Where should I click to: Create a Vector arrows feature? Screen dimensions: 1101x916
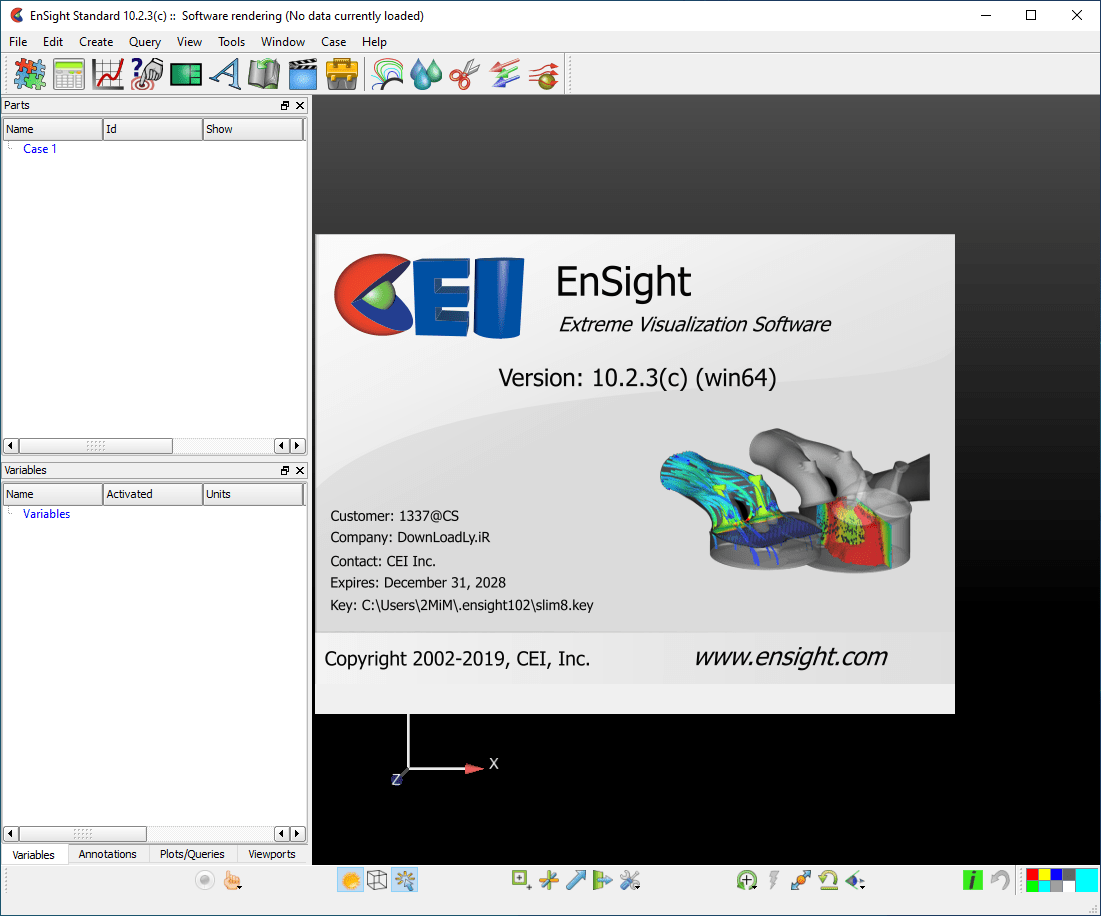point(504,73)
